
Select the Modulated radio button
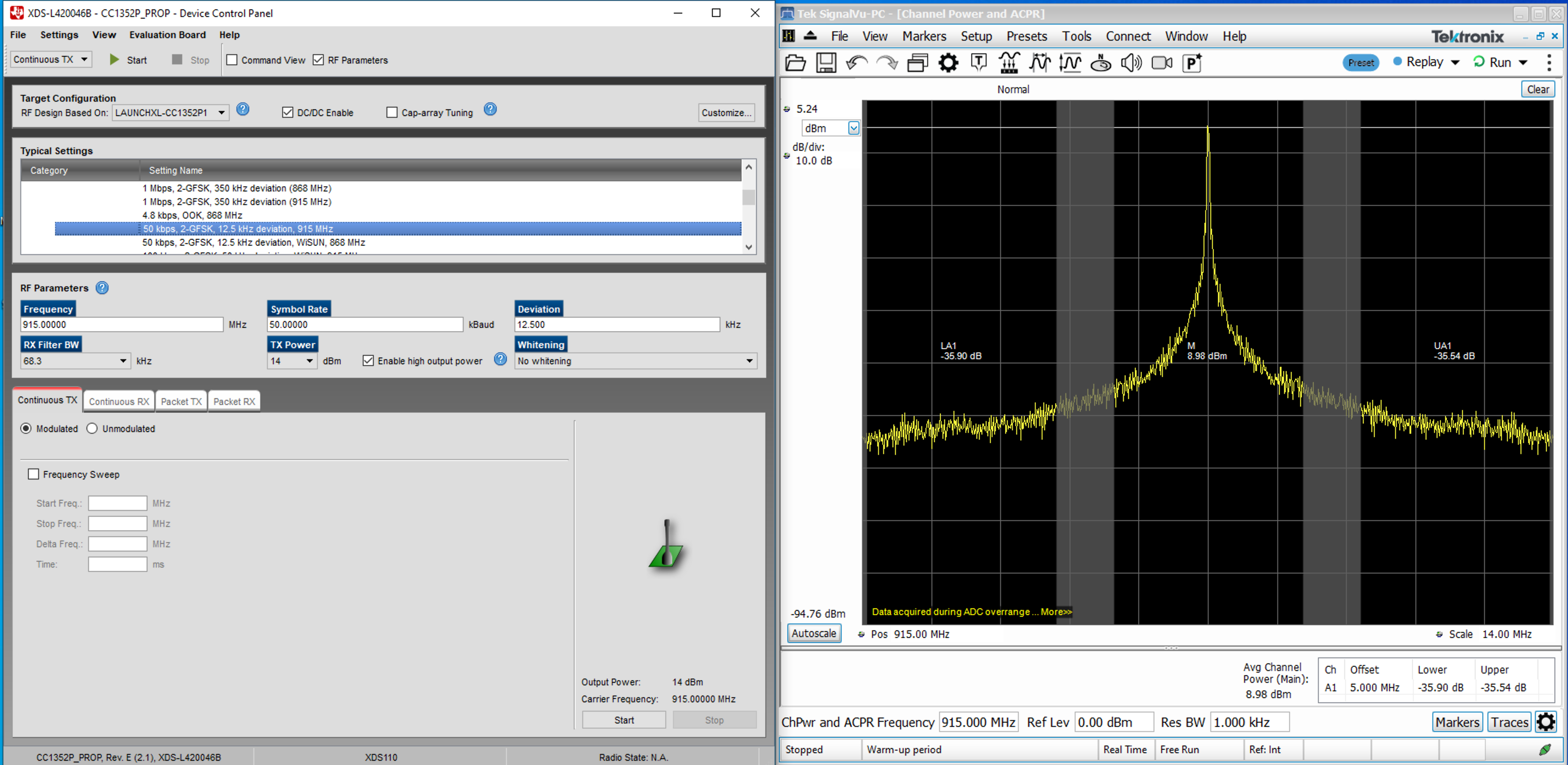point(26,428)
